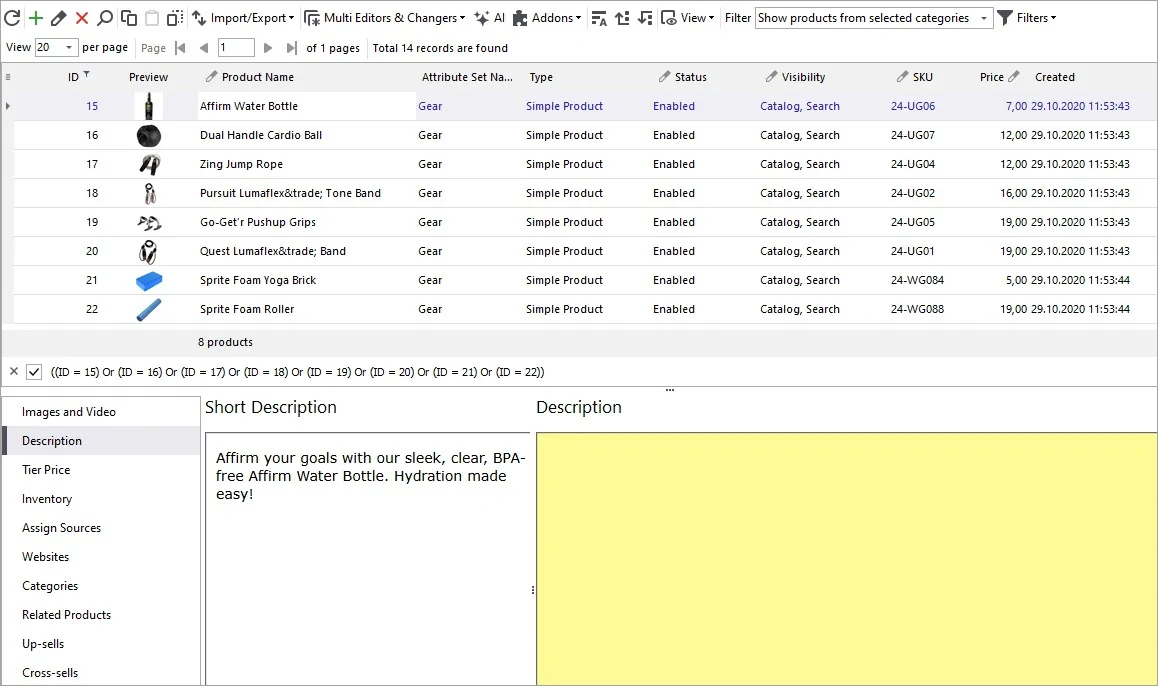The height and width of the screenshot is (686, 1158).
Task: Remove the ID filter with the X icon
Action: 13,371
